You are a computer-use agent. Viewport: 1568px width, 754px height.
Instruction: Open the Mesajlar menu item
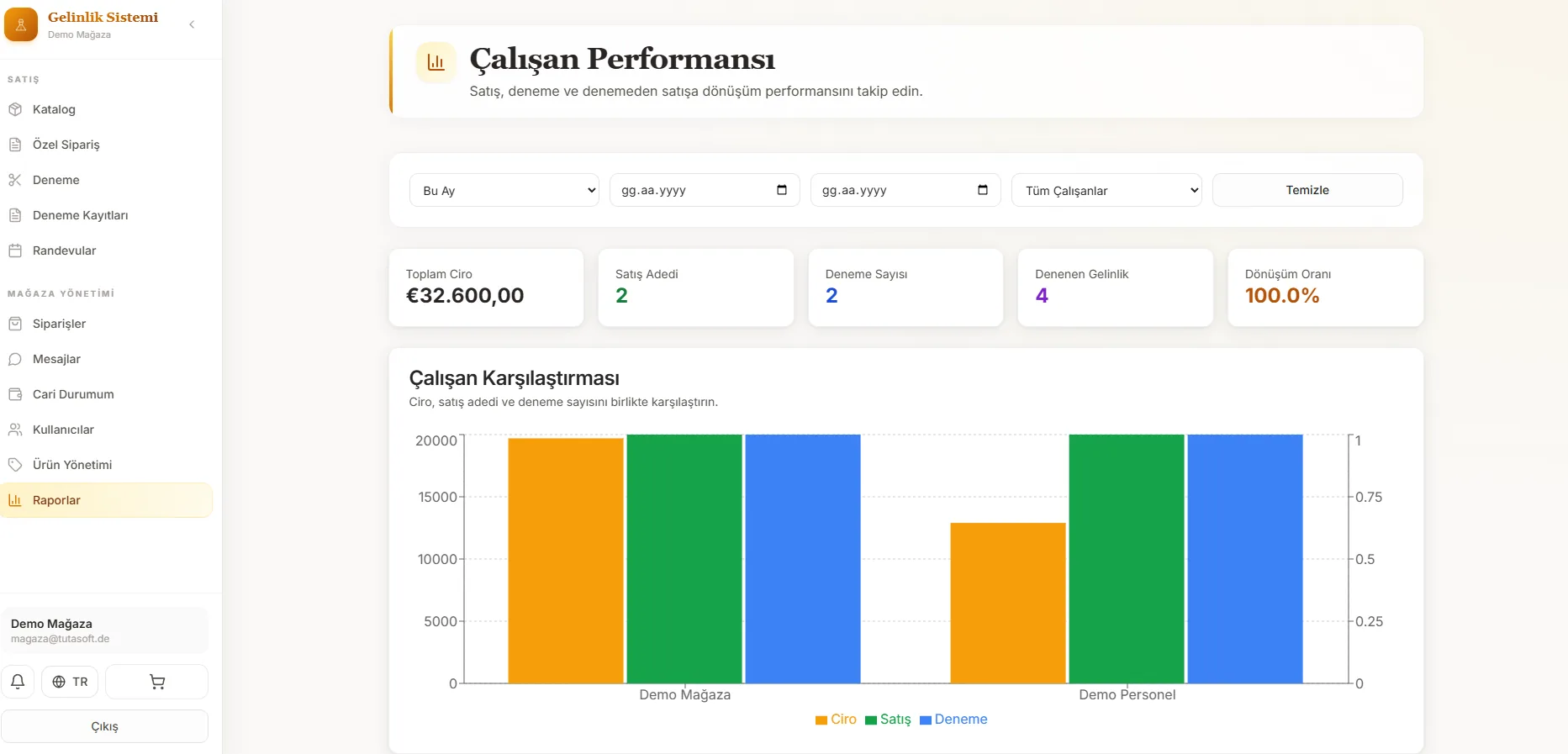pos(106,359)
